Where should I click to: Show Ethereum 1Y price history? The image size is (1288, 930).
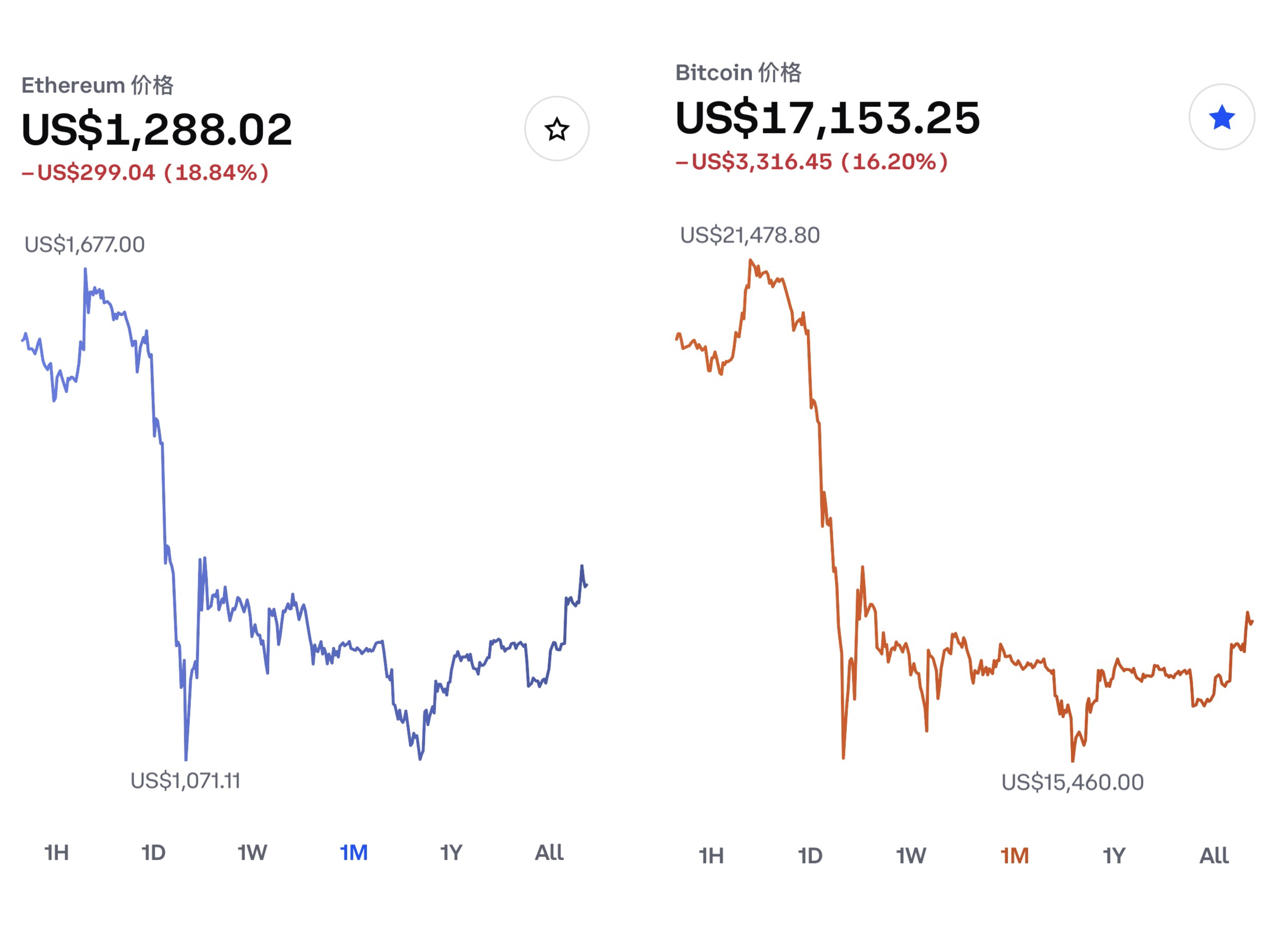click(451, 852)
